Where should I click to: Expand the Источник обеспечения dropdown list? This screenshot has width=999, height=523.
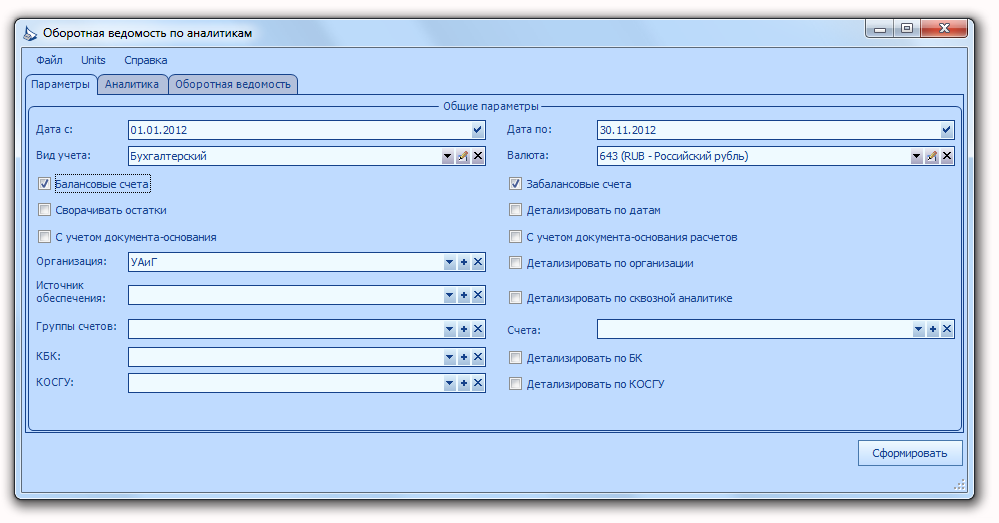(449, 295)
